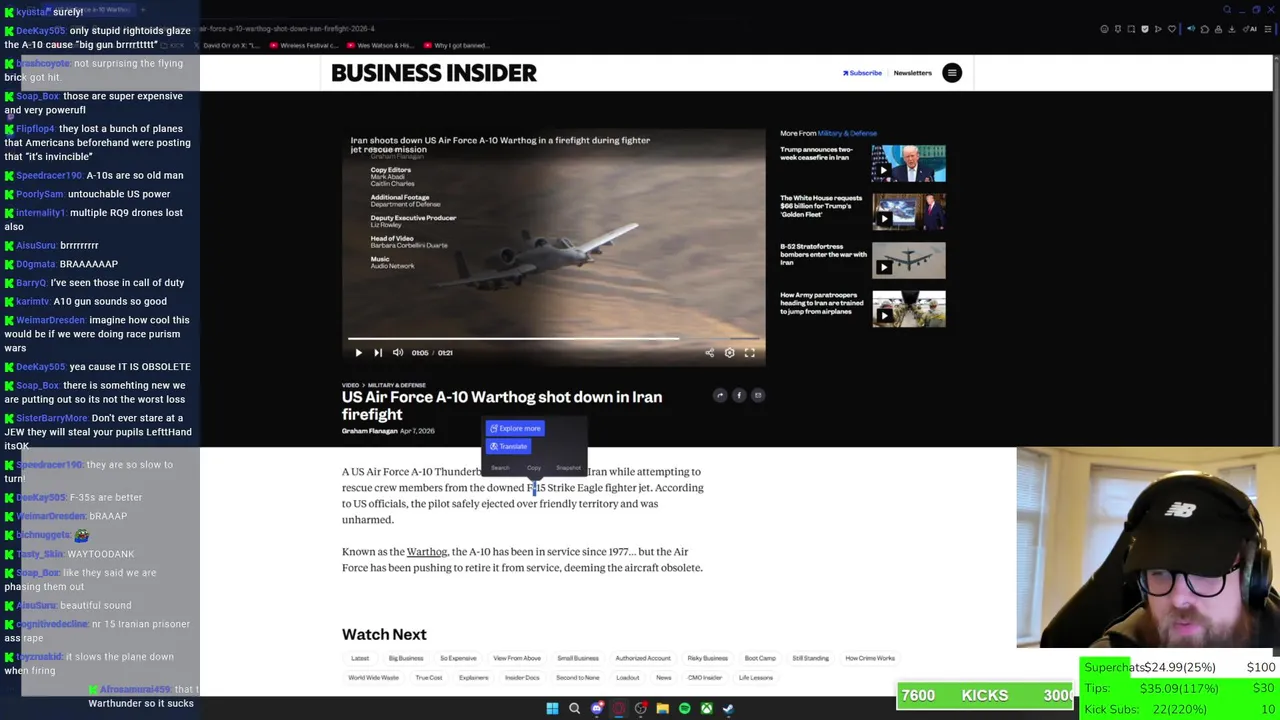Choose Snapshot in selection popup
The height and width of the screenshot is (720, 1280).
[568, 468]
